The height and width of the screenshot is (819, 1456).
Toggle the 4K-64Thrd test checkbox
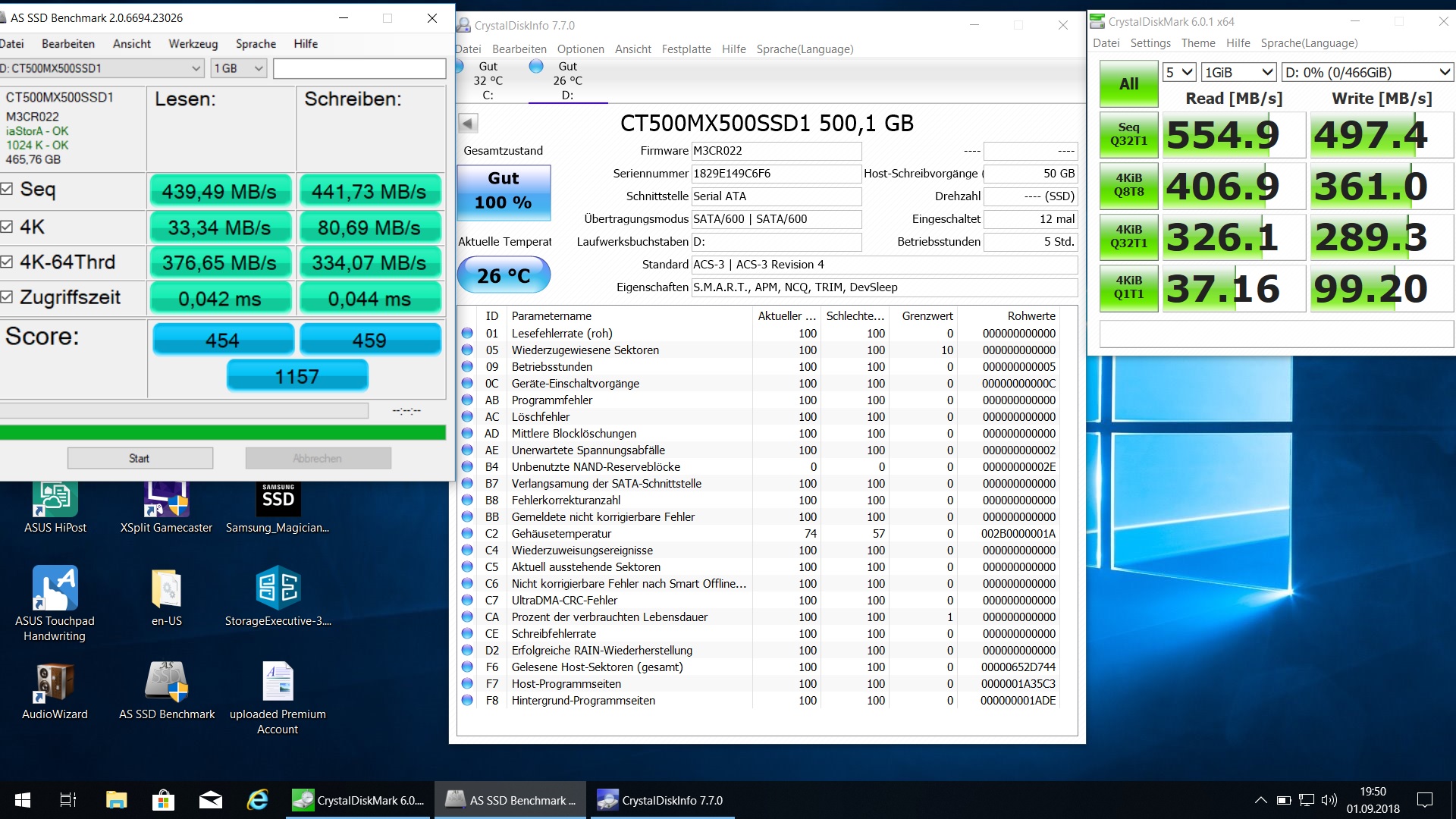point(7,262)
